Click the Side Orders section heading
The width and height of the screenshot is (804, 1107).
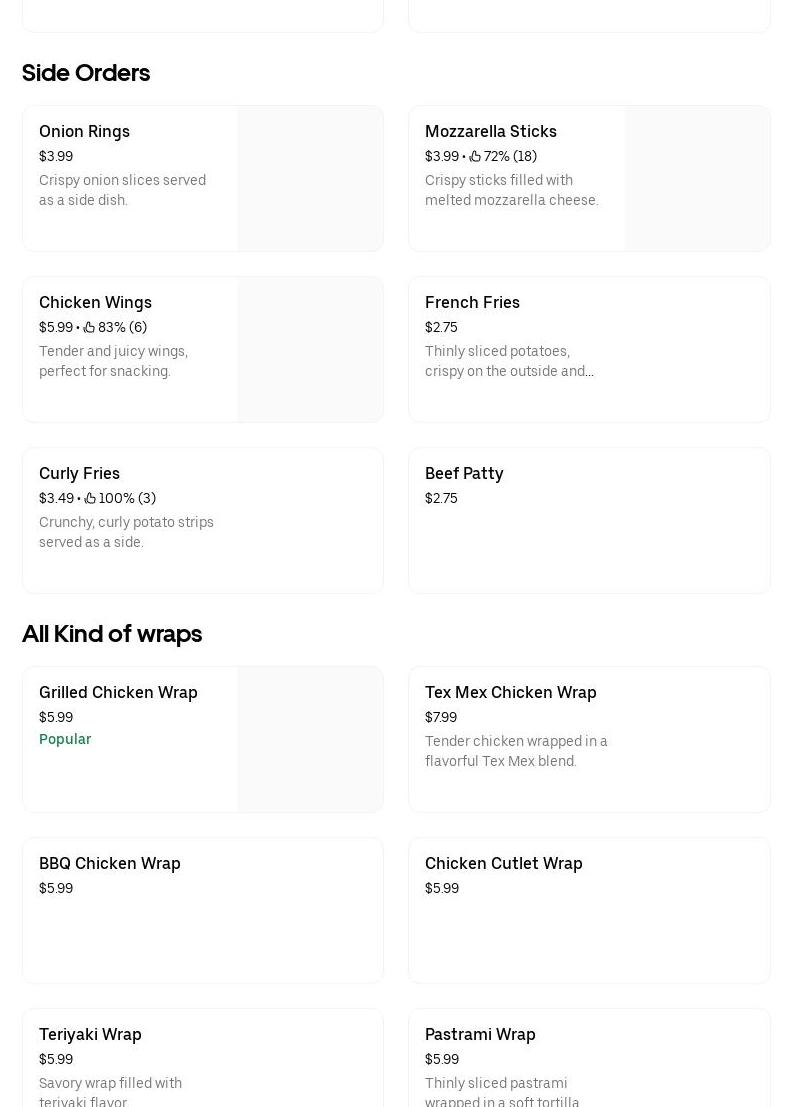point(86,73)
